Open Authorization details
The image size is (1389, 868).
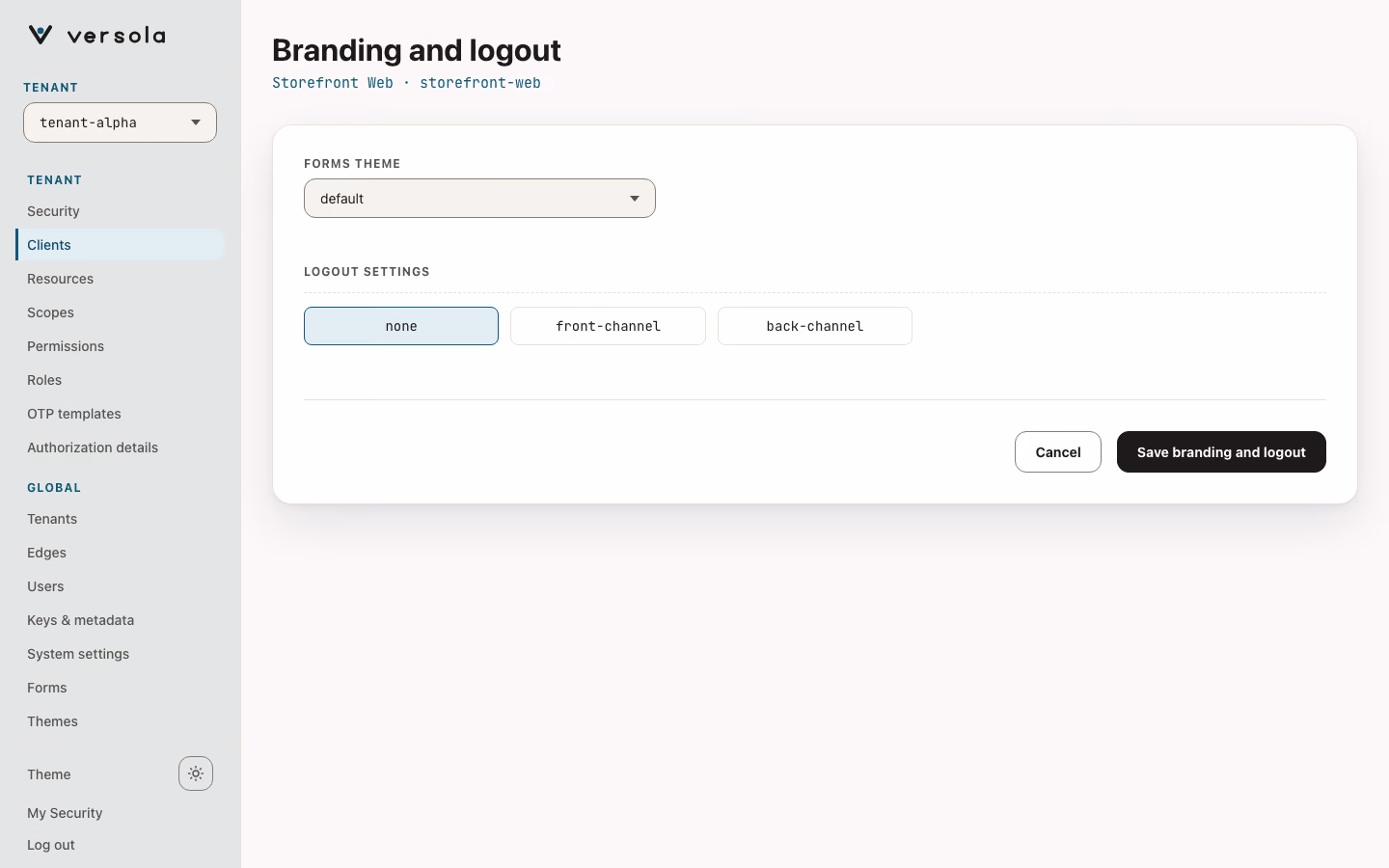120,448
